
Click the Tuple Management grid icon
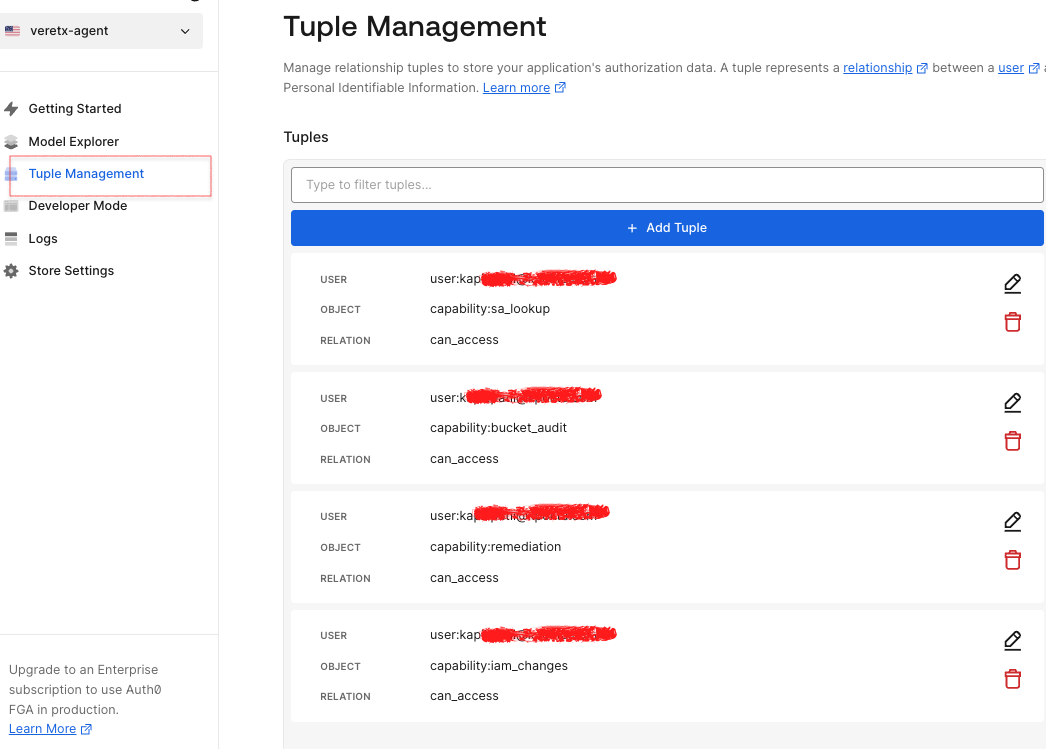click(11, 173)
